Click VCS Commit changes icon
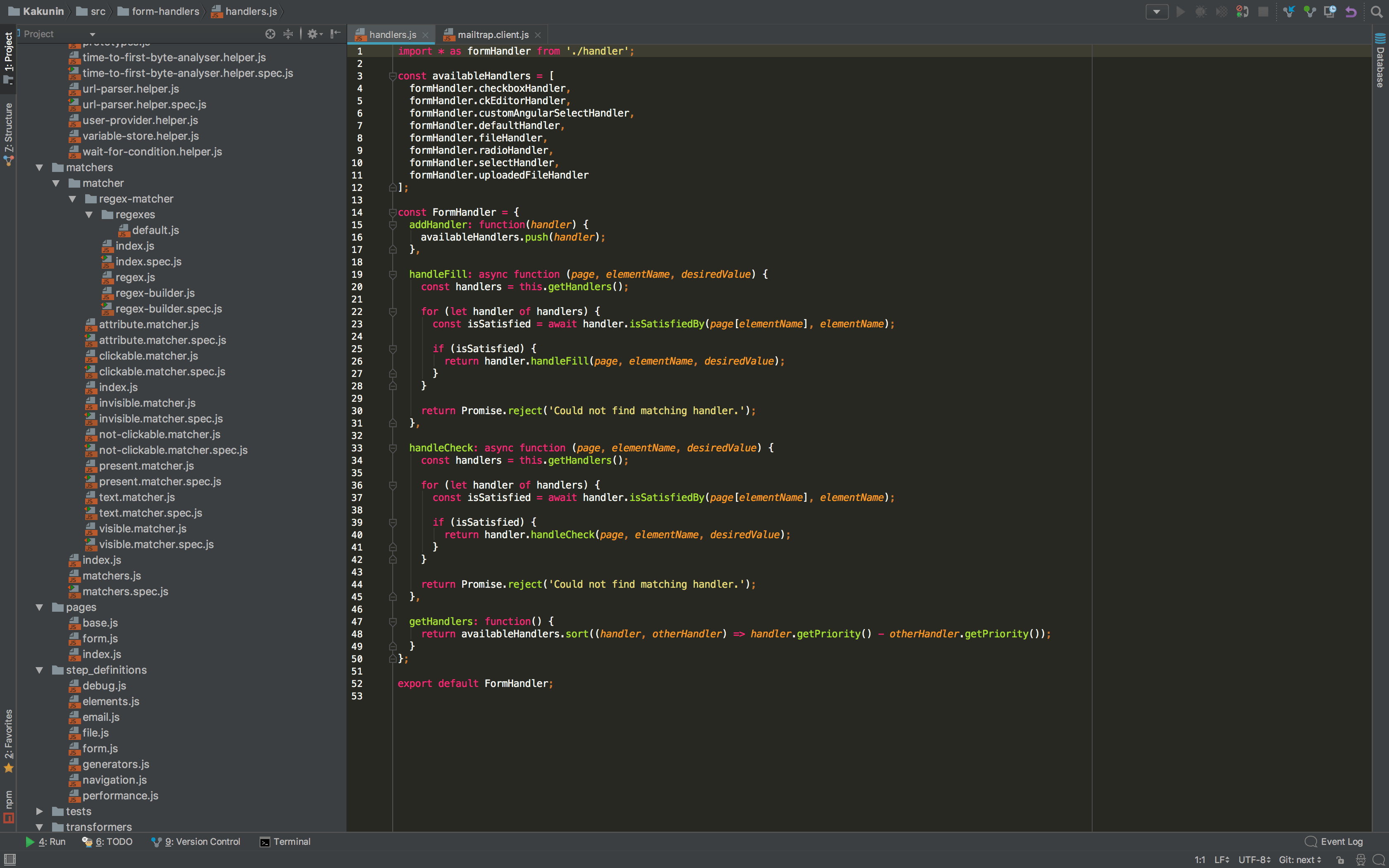Image resolution: width=1389 pixels, height=868 pixels. [1310, 12]
